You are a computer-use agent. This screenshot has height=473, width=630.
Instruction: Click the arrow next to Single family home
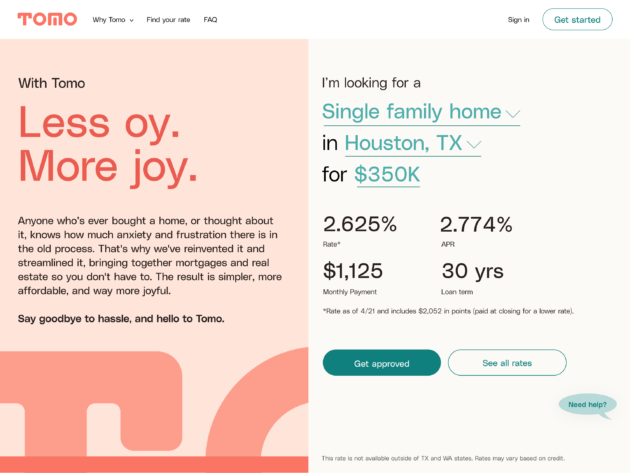tap(513, 114)
